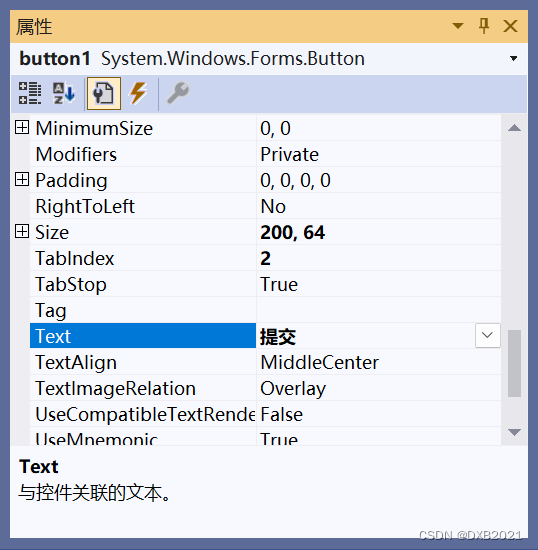Select the Size property name
The width and height of the screenshot is (538, 550).
coord(52,232)
